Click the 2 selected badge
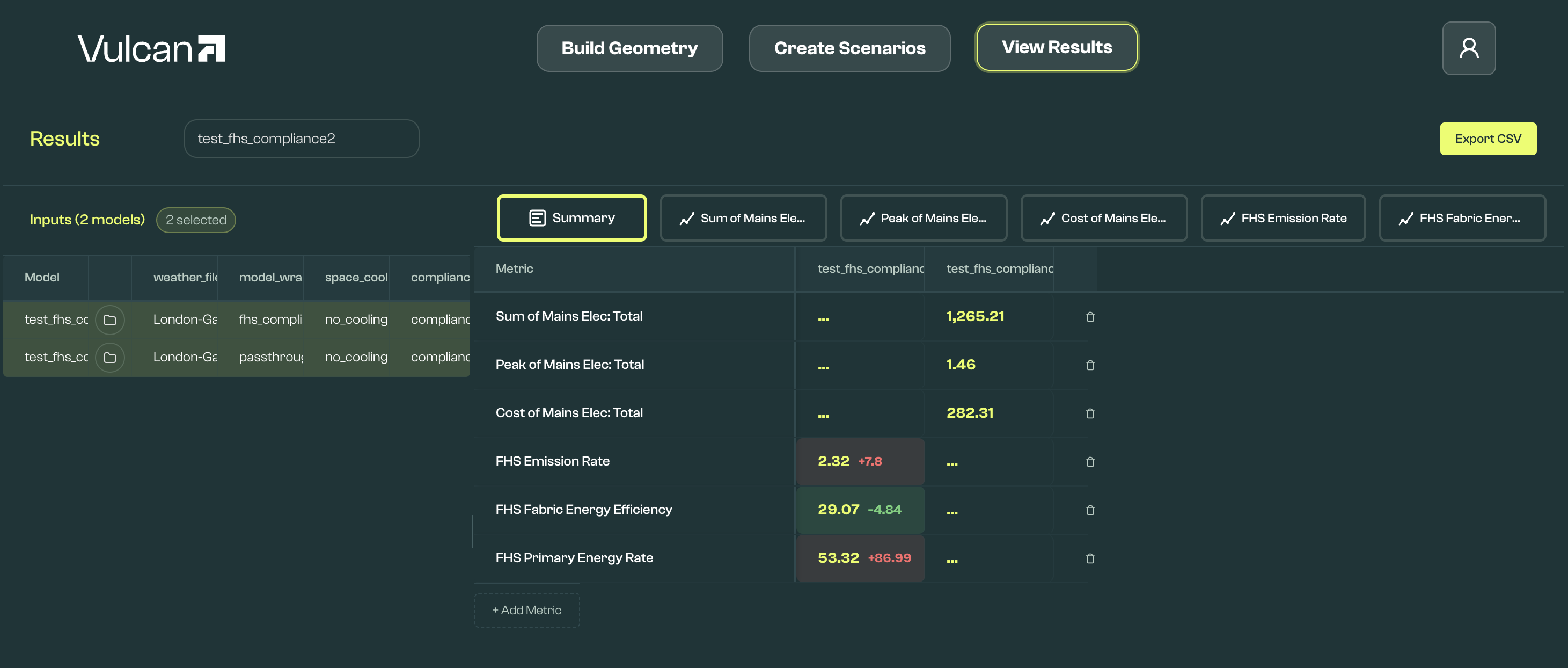The width and height of the screenshot is (1568, 668). (195, 220)
